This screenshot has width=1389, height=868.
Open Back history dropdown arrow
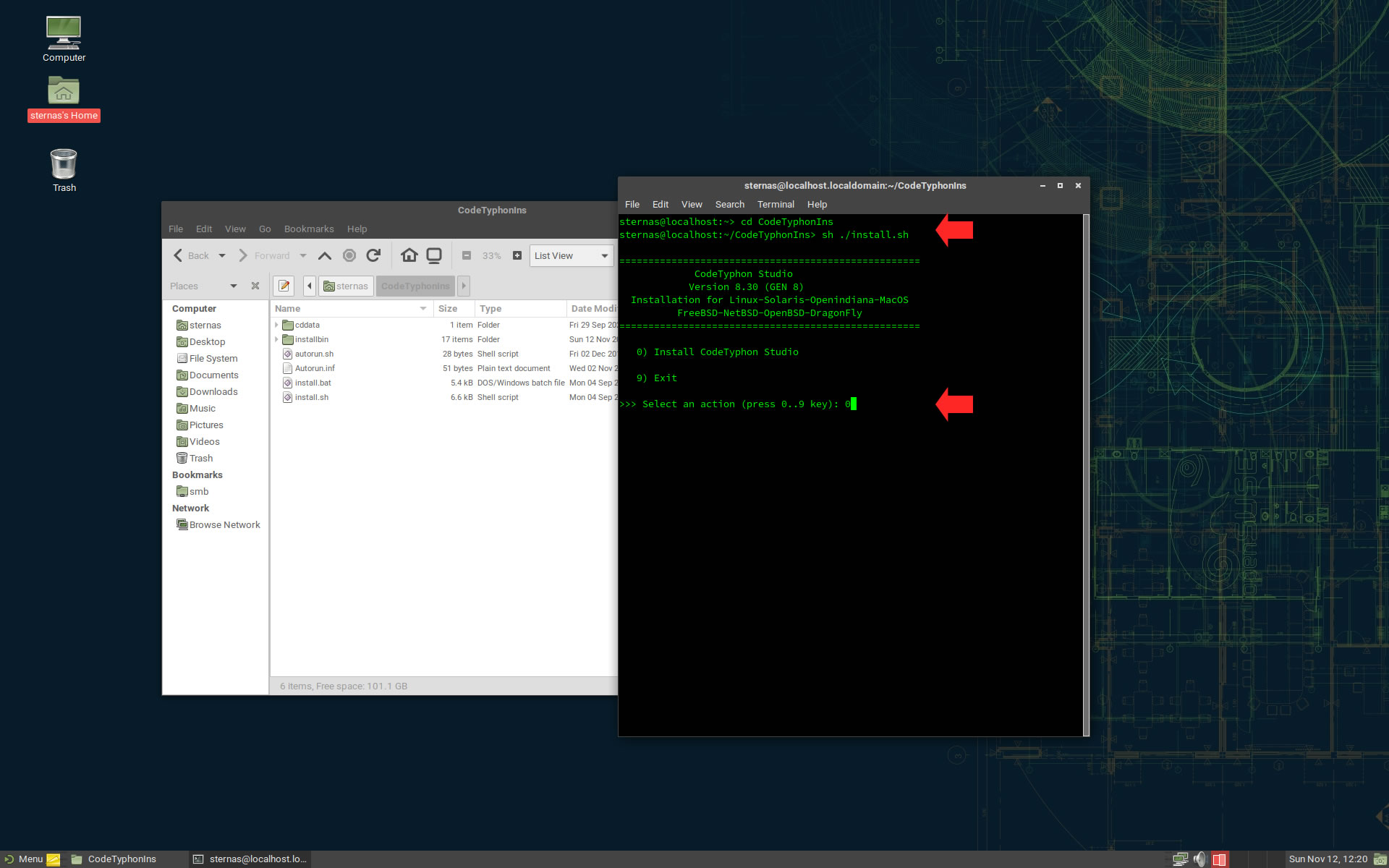coord(222,255)
